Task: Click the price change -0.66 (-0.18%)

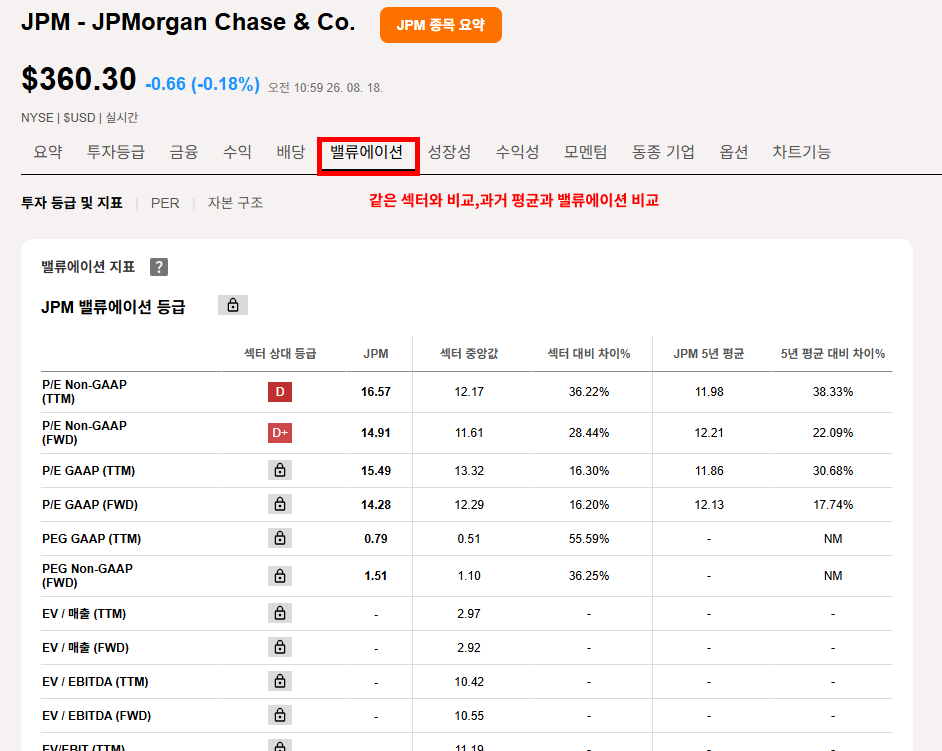Action: coord(202,84)
